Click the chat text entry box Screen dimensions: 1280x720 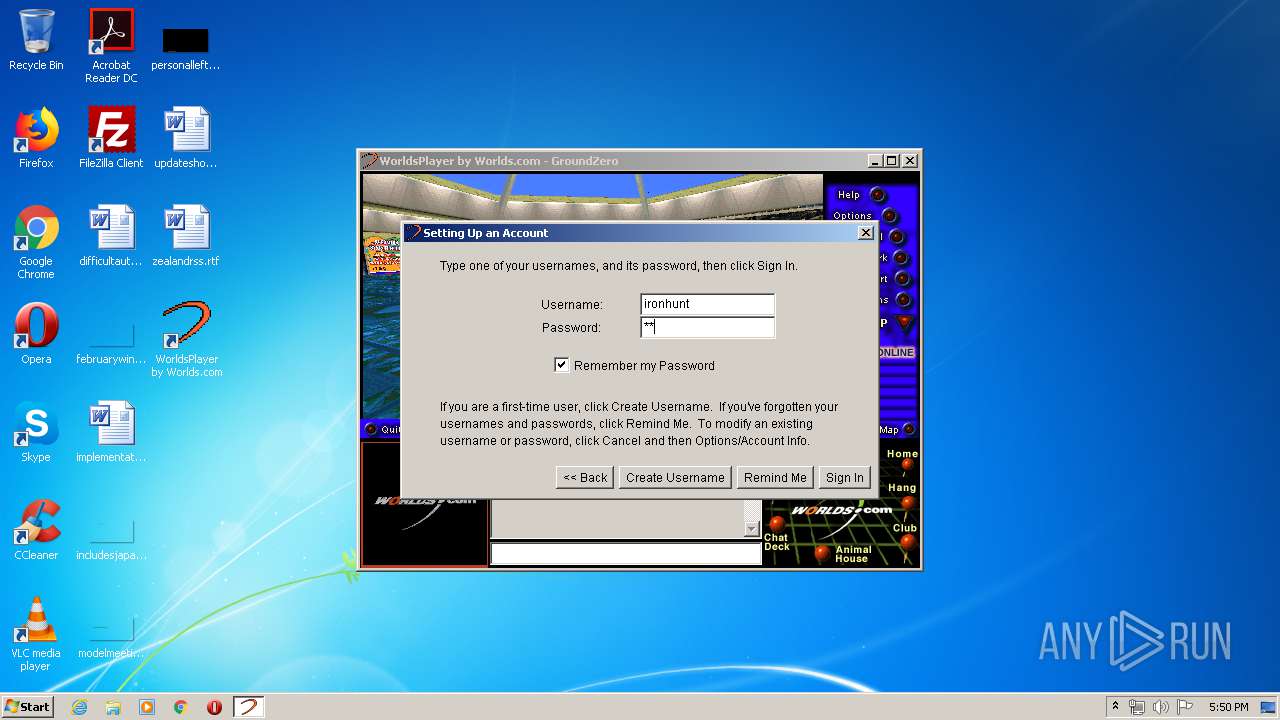click(x=626, y=554)
